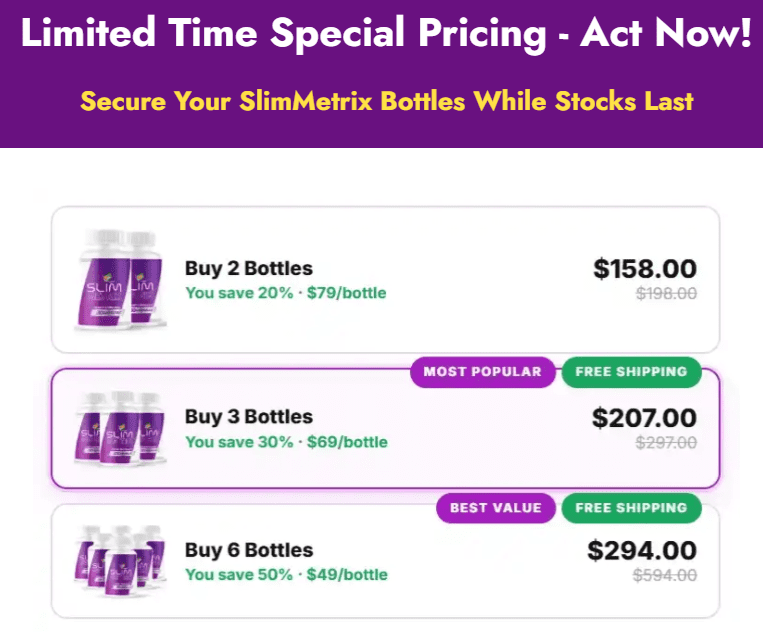Viewport: 763px width, 635px height.
Task: Select the Buy 6 Bottles package card
Action: pos(385,561)
